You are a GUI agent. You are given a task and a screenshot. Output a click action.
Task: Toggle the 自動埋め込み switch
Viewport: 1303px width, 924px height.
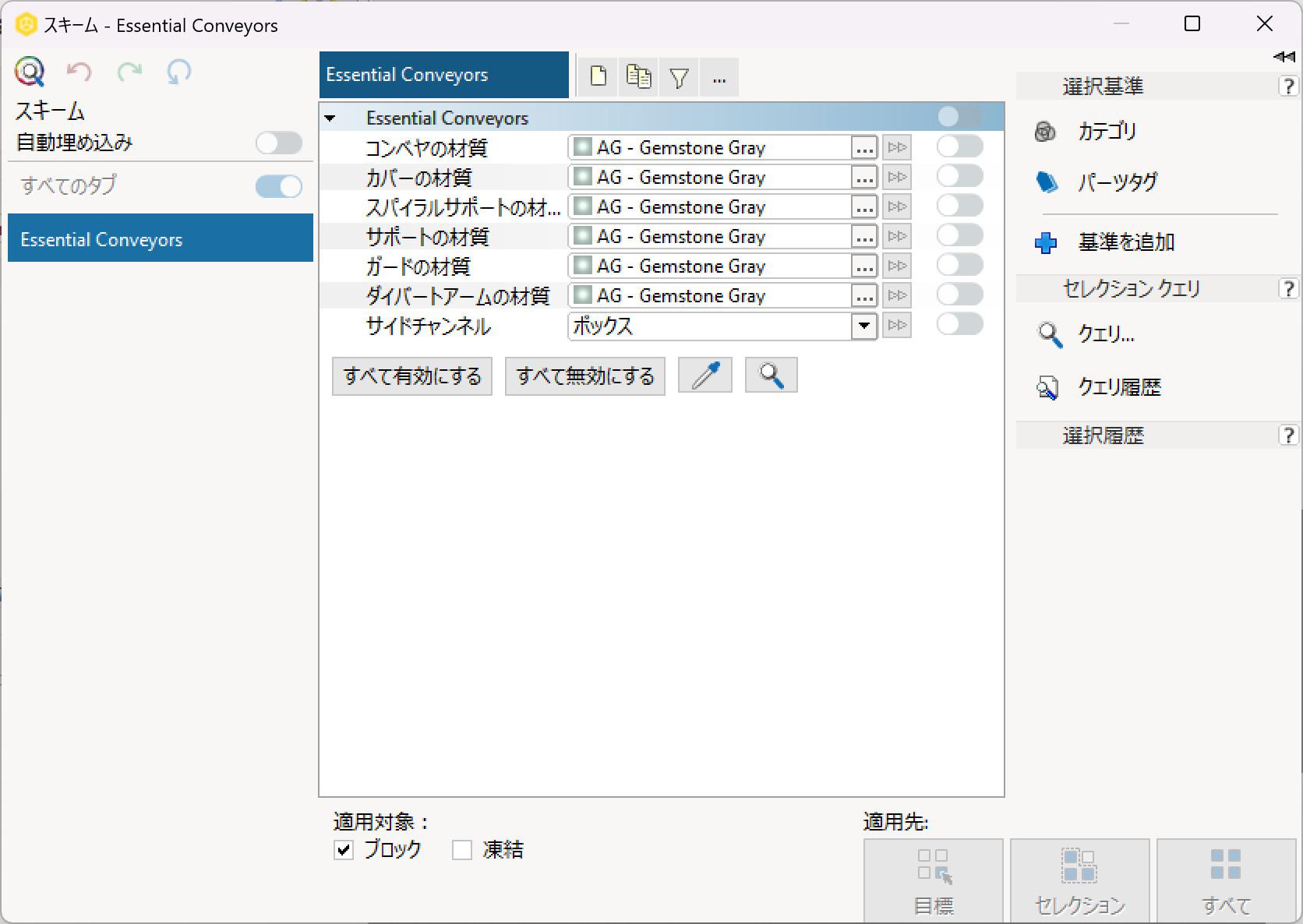click(279, 143)
